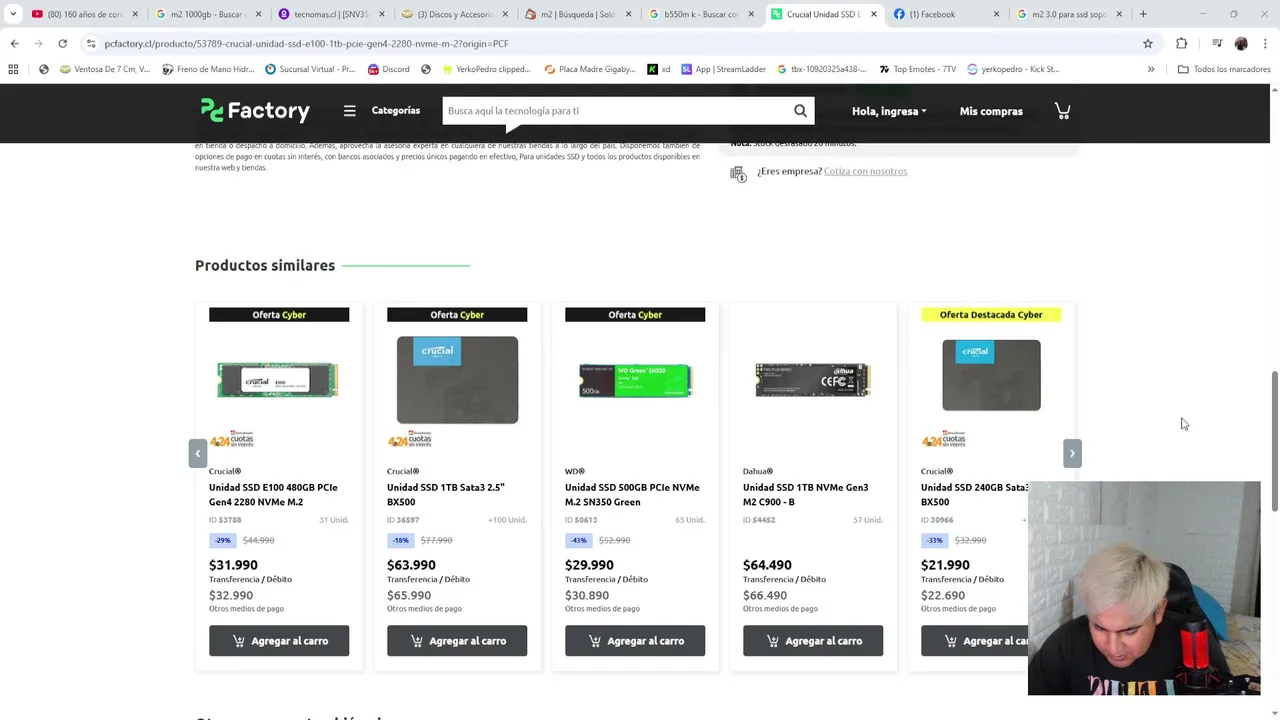The width and height of the screenshot is (1280, 720).
Task: Open WD Green SN350 product image
Action: 635,380
